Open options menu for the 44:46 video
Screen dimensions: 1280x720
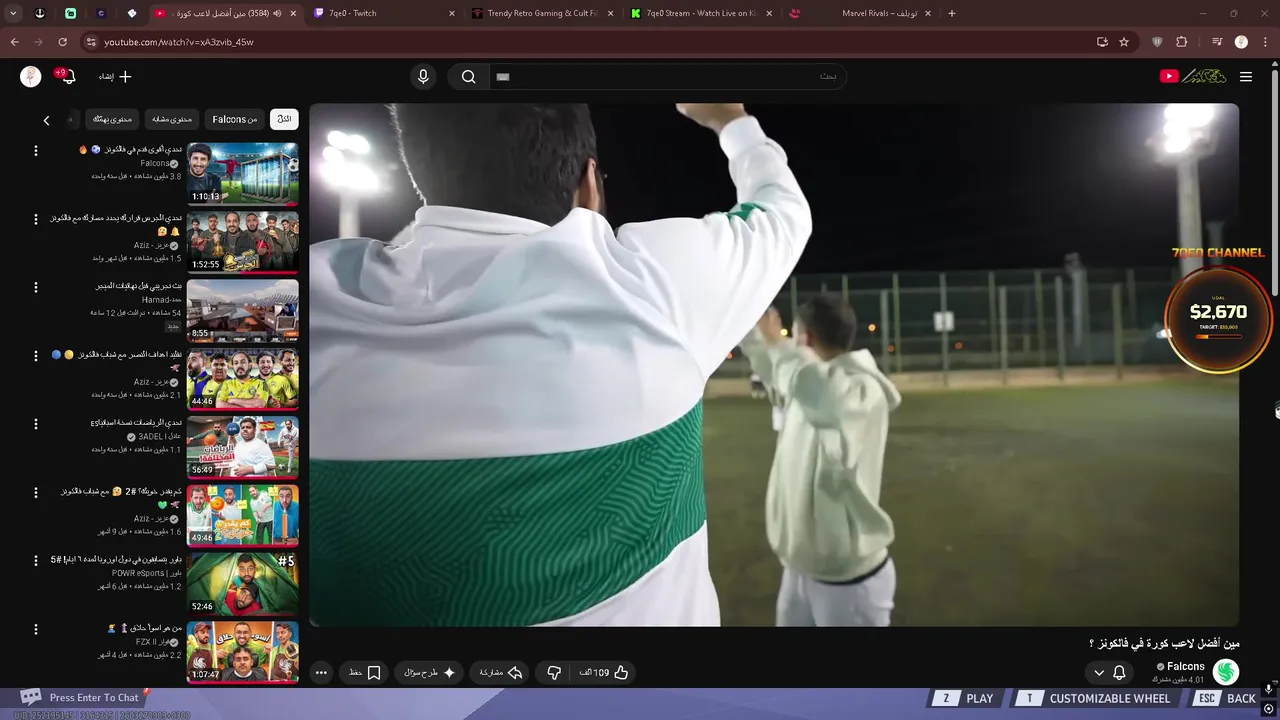pyautogui.click(x=36, y=355)
